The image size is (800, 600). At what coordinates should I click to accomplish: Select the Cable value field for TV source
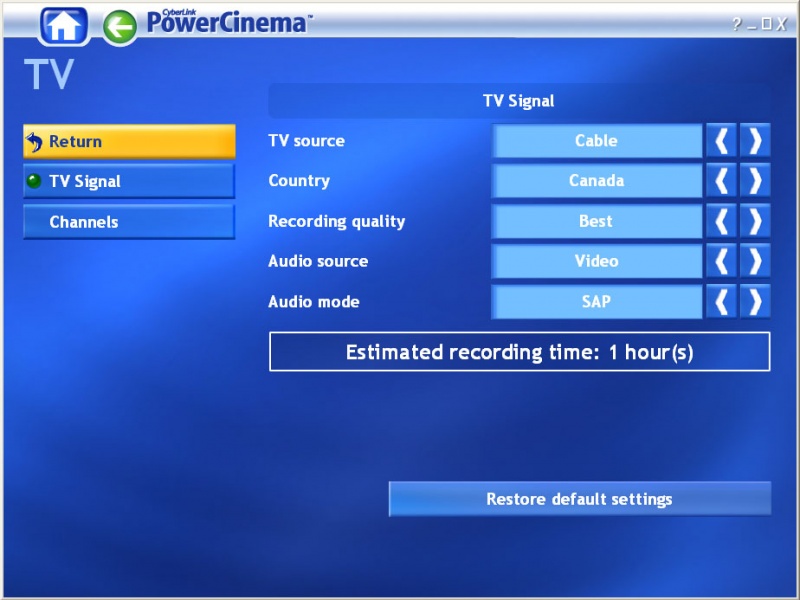(596, 141)
